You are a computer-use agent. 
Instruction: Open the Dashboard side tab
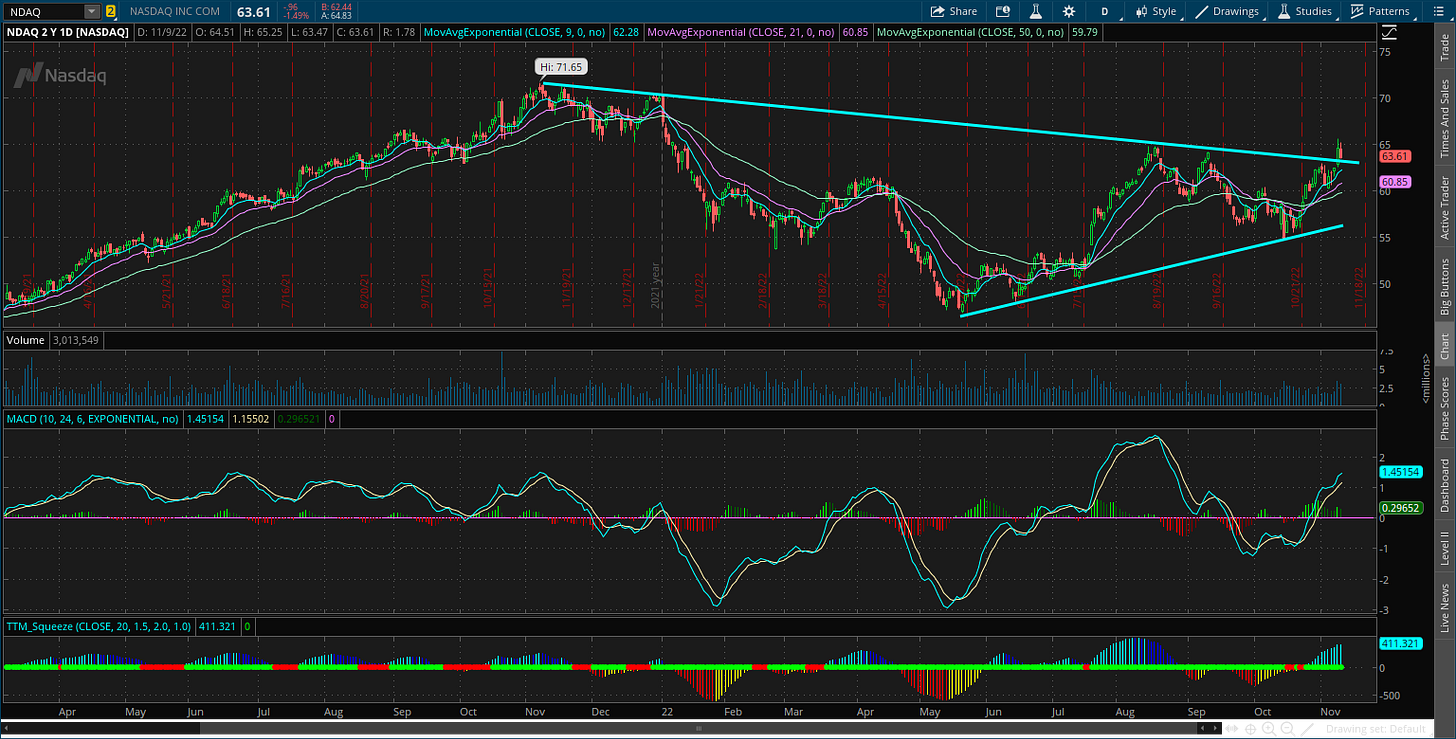click(x=1444, y=487)
